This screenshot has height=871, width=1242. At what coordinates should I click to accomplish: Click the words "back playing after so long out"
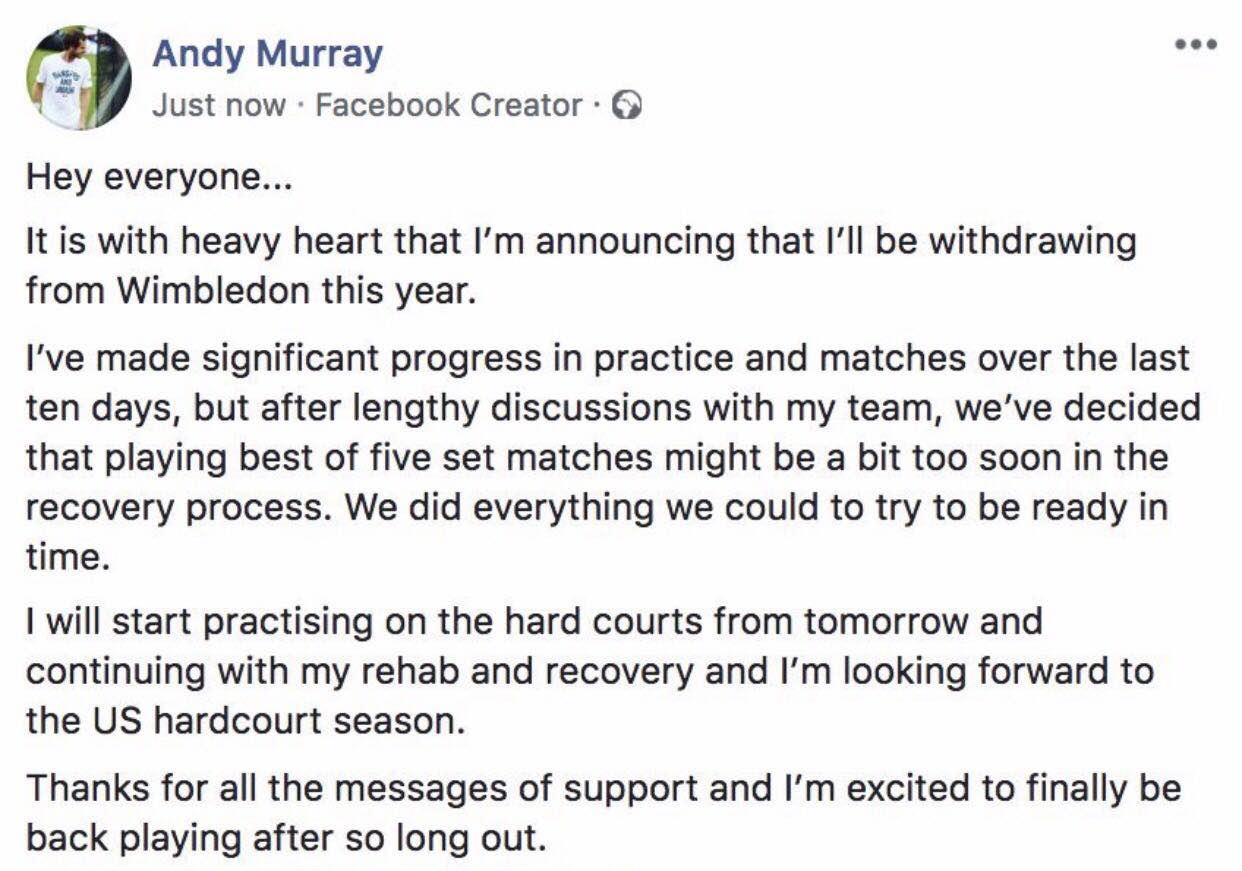(x=285, y=837)
